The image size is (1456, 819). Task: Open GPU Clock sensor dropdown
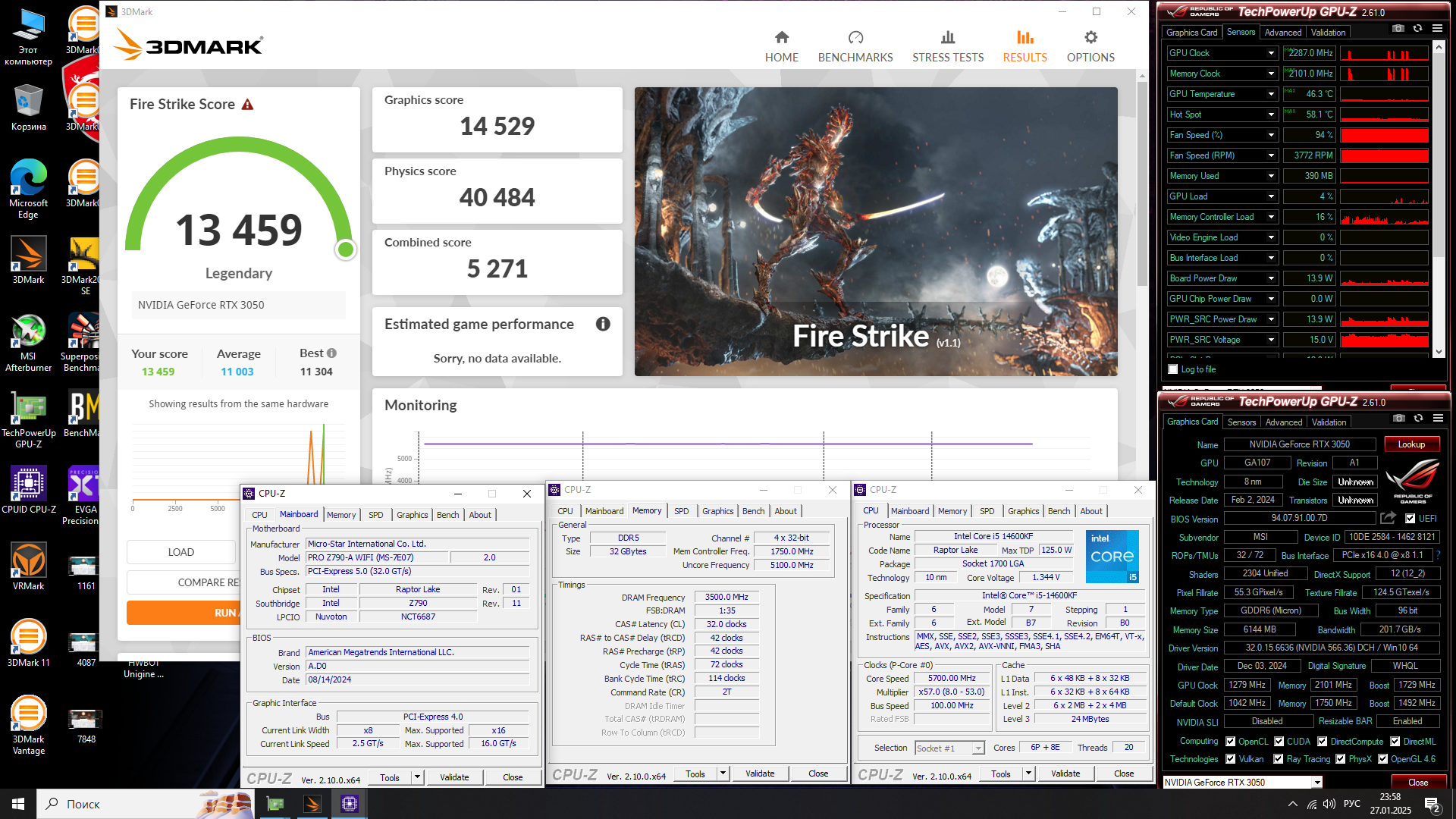pyautogui.click(x=1271, y=53)
